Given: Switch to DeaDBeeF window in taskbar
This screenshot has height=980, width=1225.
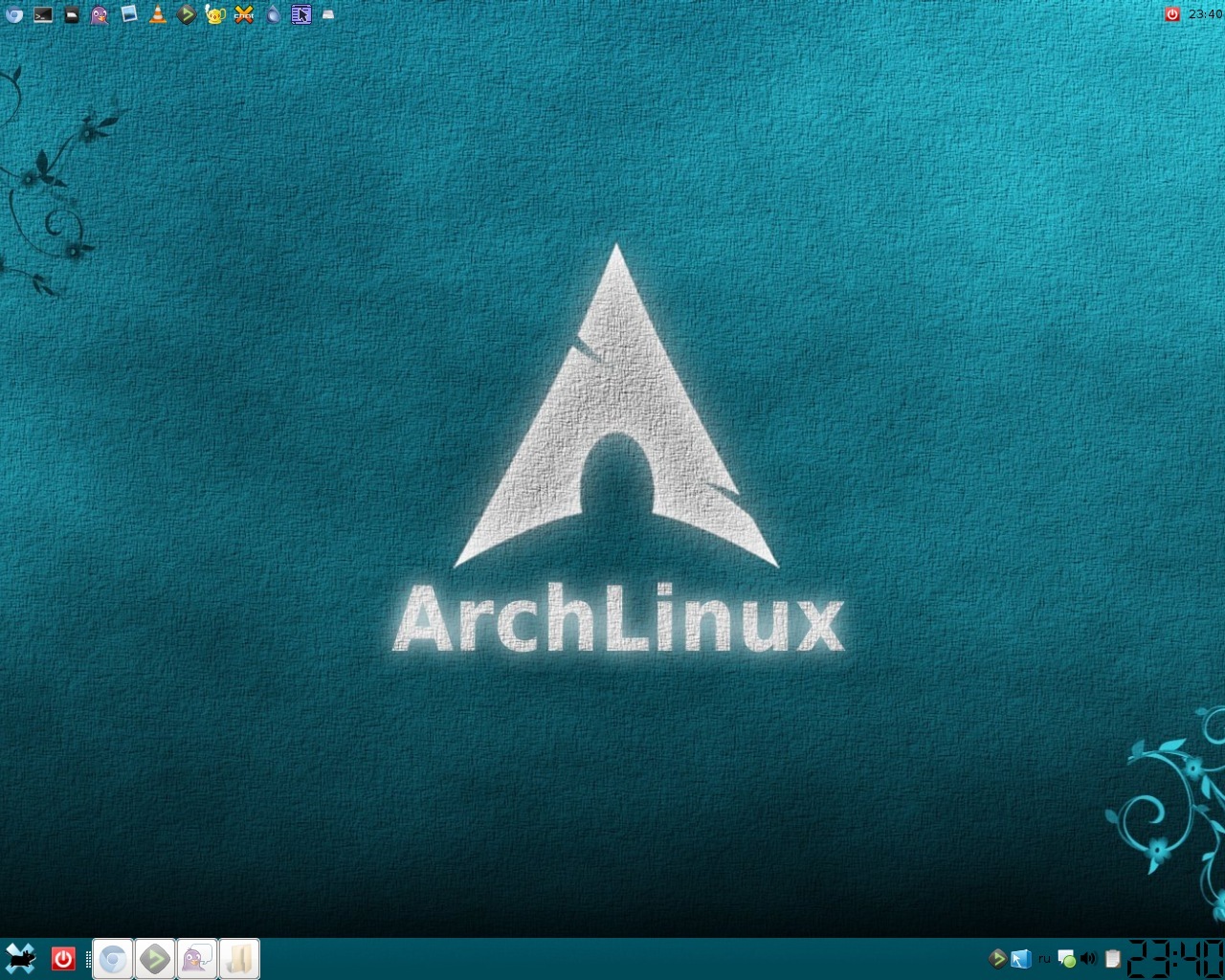Looking at the screenshot, I should tap(155, 959).
